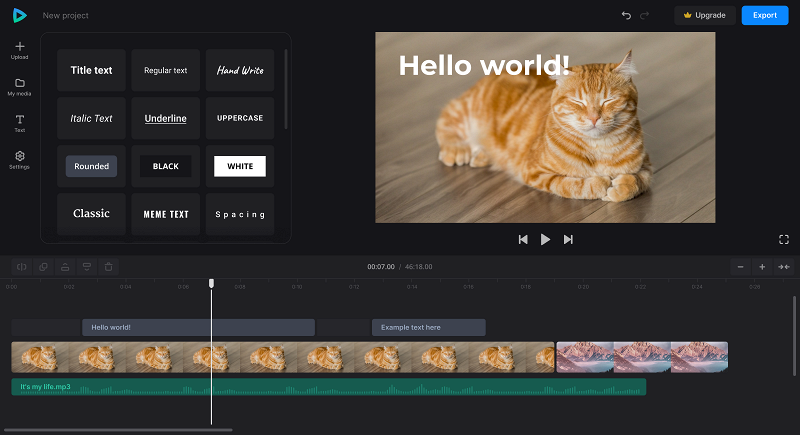This screenshot has width=800, height=435.
Task: Redo the last action
Action: (x=644, y=15)
